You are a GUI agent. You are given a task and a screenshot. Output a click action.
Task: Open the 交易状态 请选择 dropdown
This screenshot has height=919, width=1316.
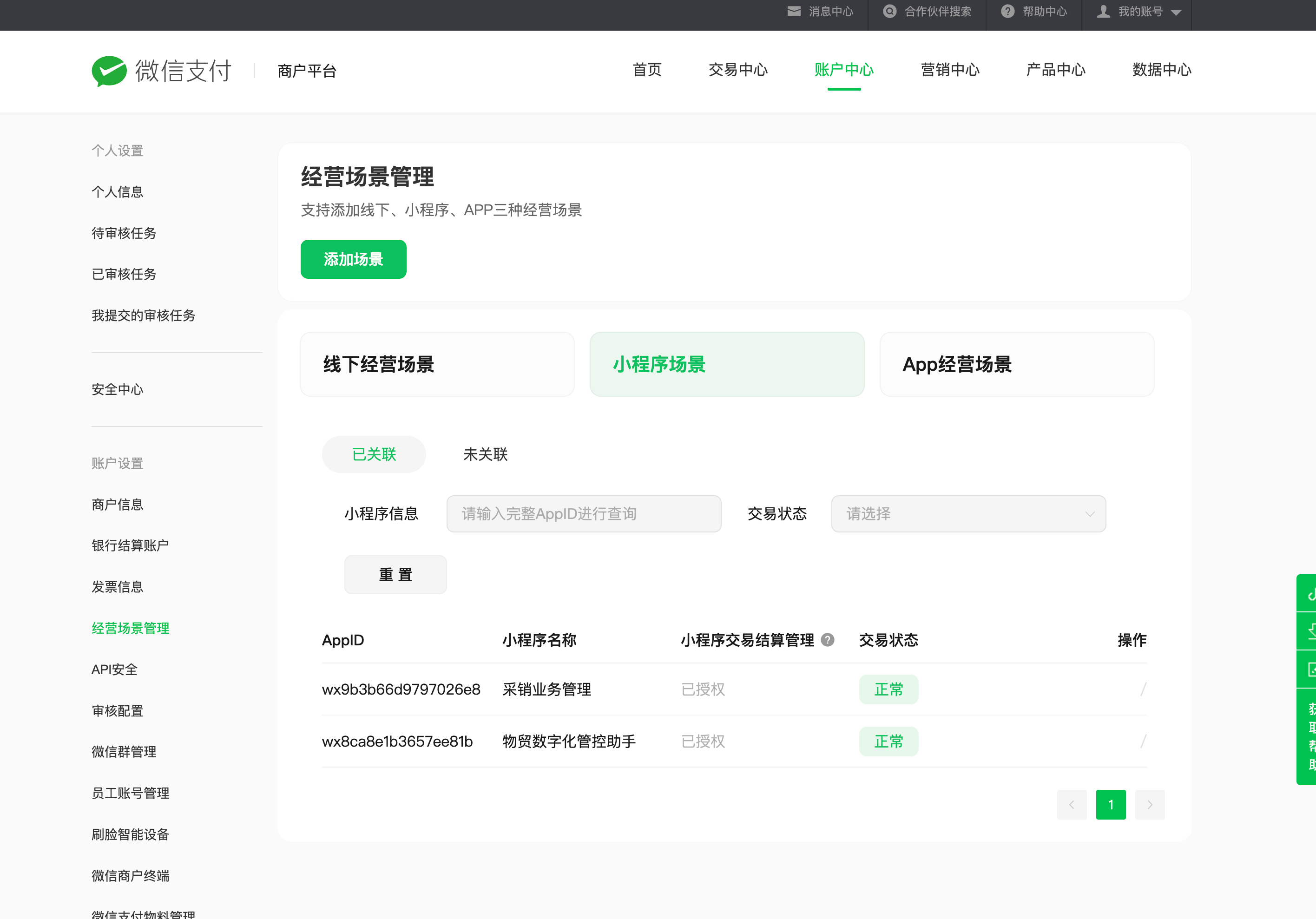pyautogui.click(x=968, y=514)
